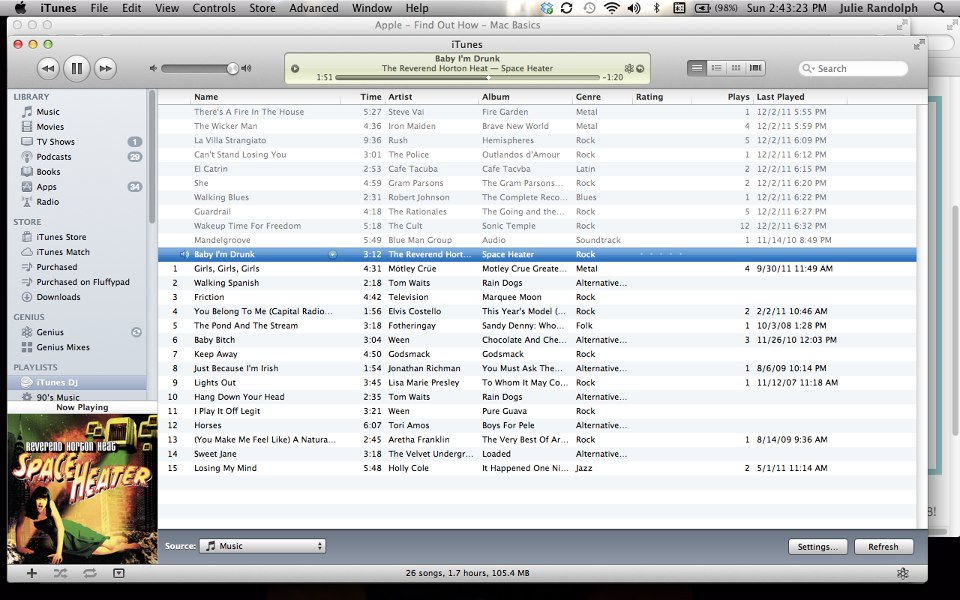Open the Controls menu

tap(214, 8)
